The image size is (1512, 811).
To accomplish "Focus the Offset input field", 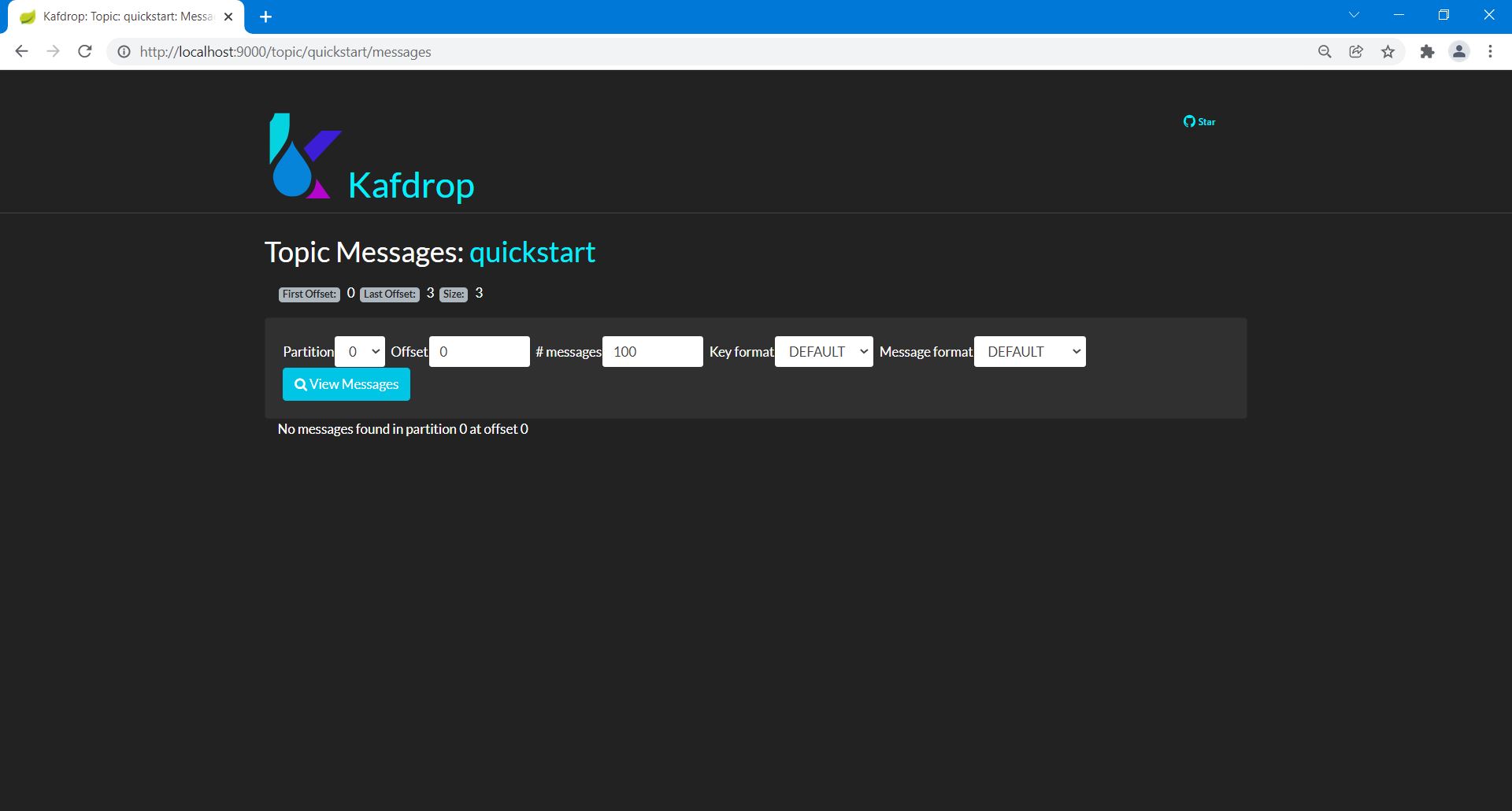I will (479, 352).
